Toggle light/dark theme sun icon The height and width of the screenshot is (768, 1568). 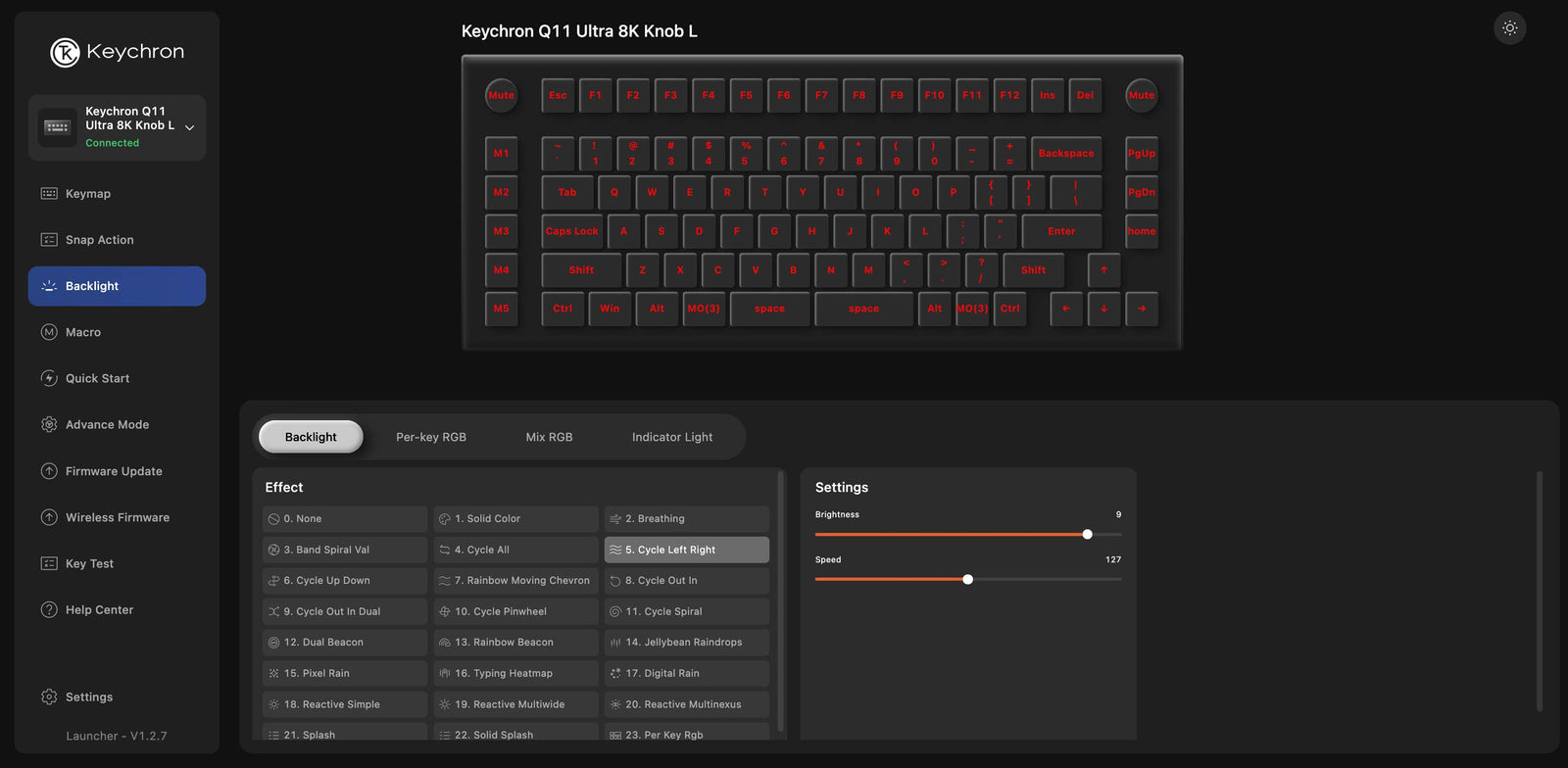pyautogui.click(x=1510, y=27)
